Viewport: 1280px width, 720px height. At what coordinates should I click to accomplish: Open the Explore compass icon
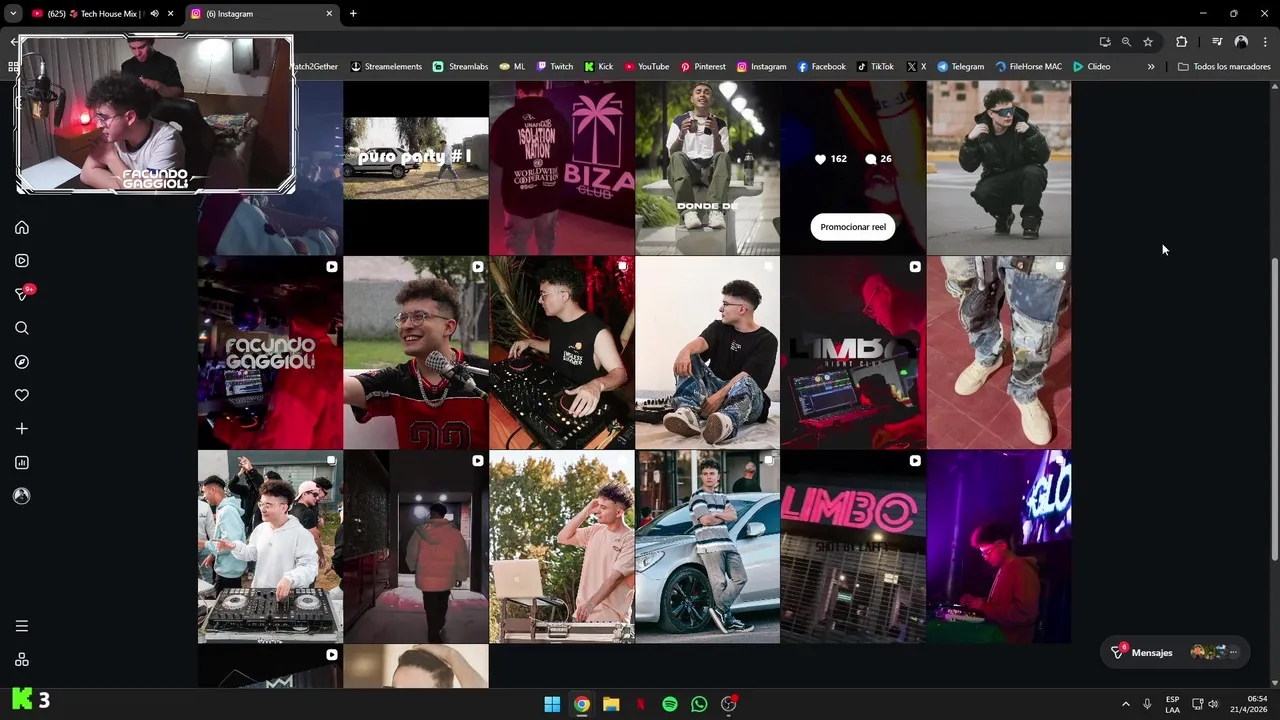(x=22, y=362)
